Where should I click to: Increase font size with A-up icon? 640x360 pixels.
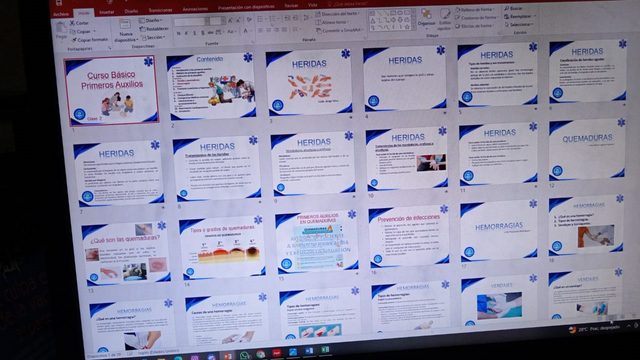[230, 20]
